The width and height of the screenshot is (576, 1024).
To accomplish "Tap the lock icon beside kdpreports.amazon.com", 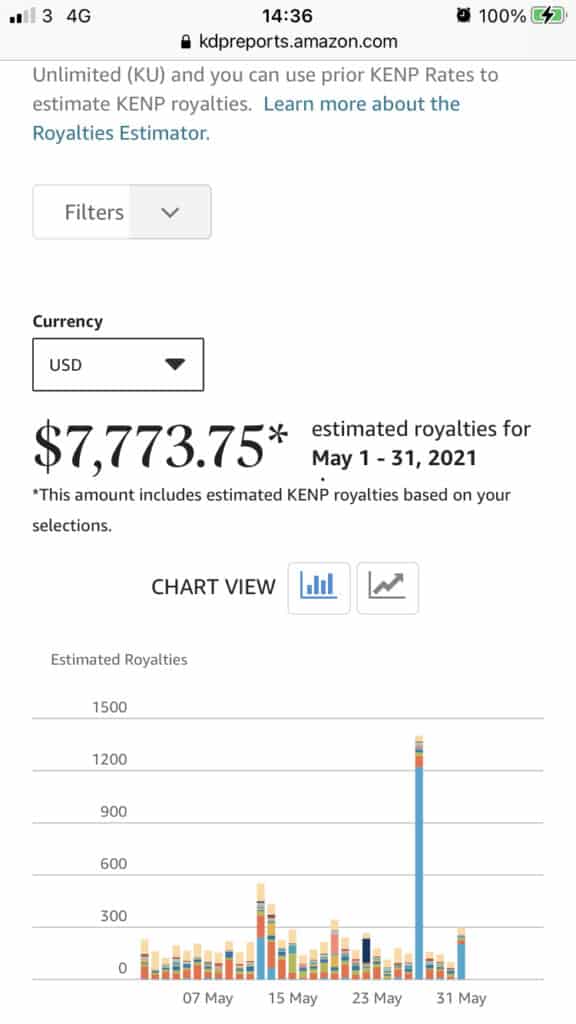I will (x=185, y=42).
